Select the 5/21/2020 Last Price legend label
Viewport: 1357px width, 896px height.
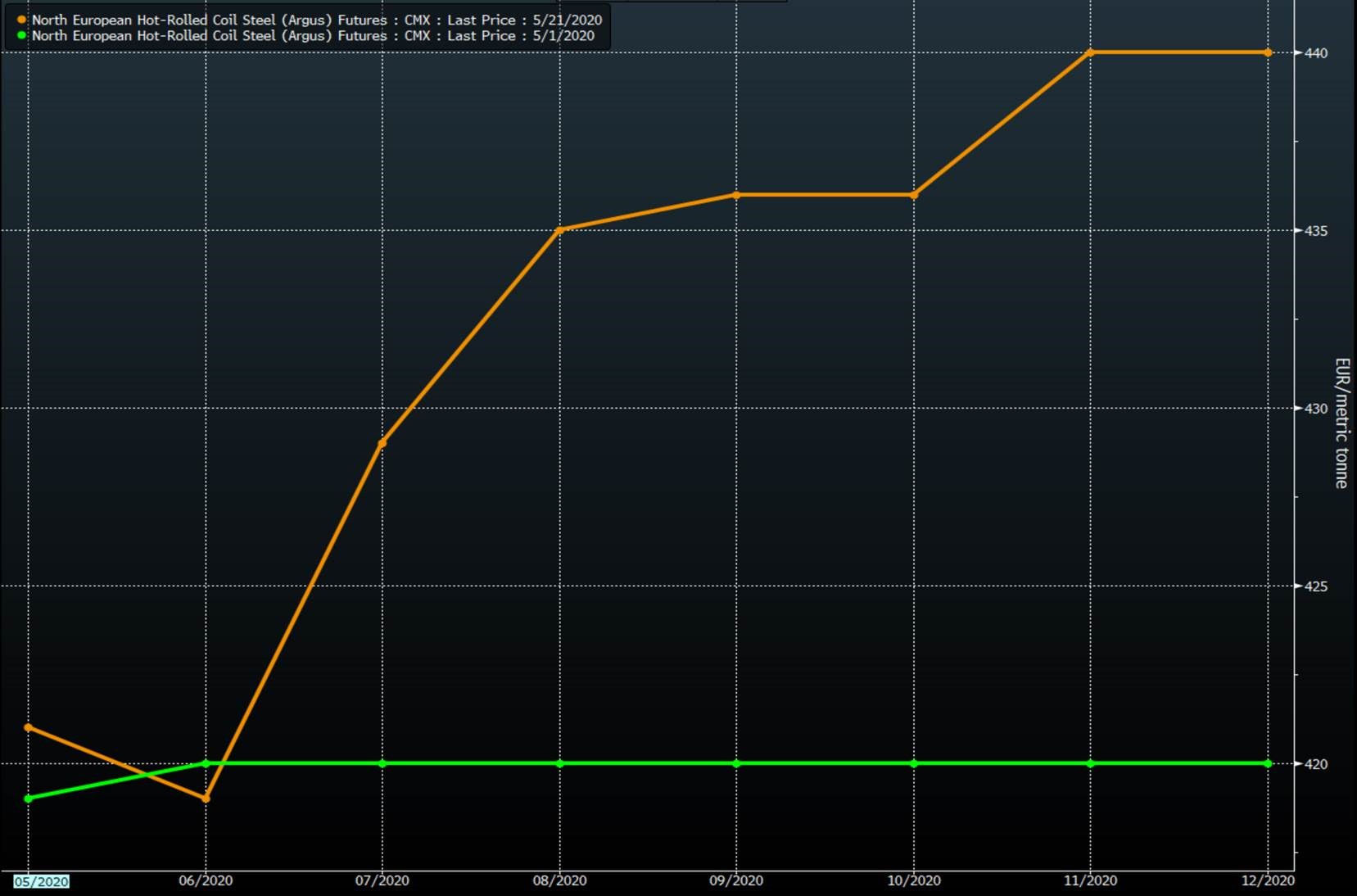pos(316,20)
